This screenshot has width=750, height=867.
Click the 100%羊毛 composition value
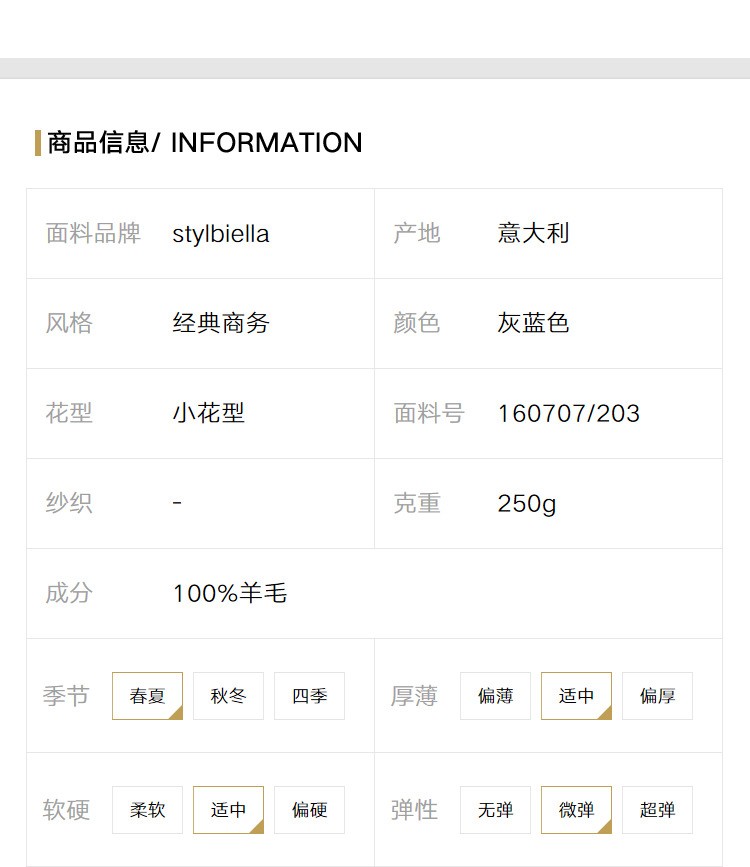tap(230, 593)
